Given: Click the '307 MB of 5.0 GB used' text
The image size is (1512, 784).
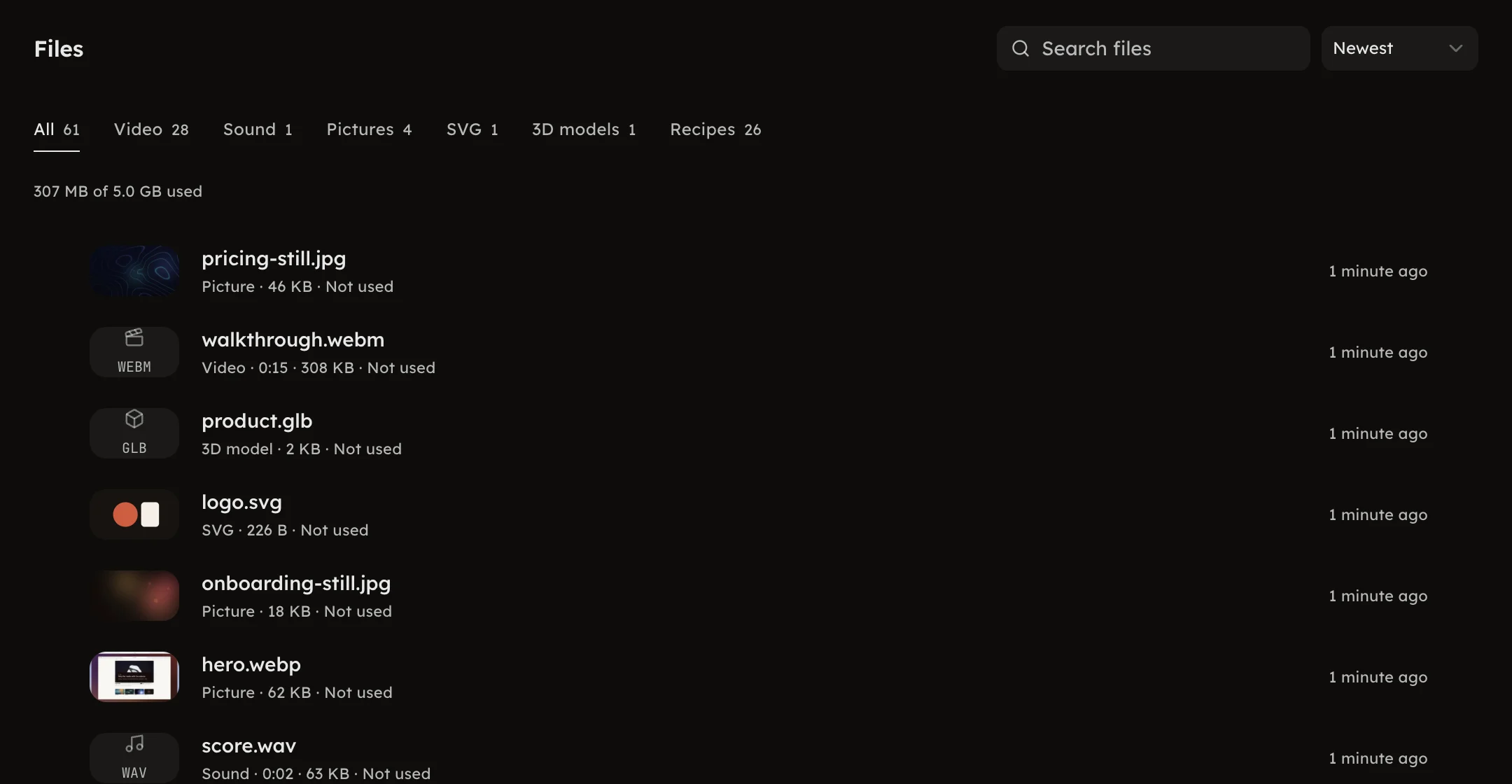Looking at the screenshot, I should point(118,191).
